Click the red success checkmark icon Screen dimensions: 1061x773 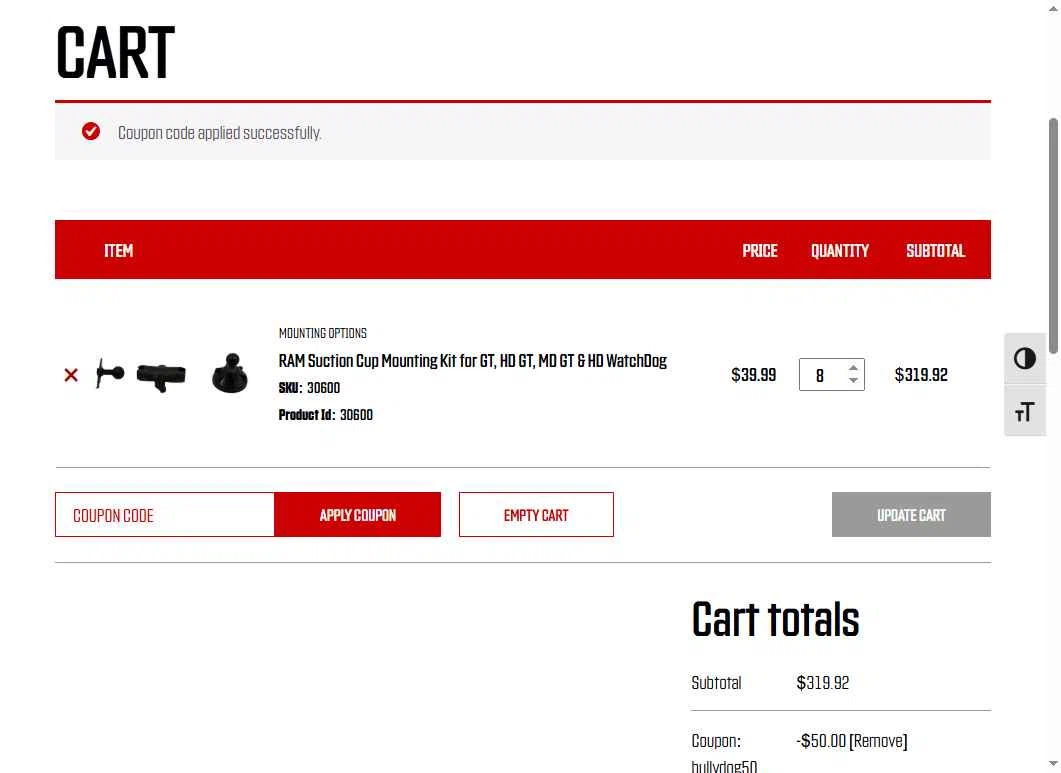tap(91, 131)
